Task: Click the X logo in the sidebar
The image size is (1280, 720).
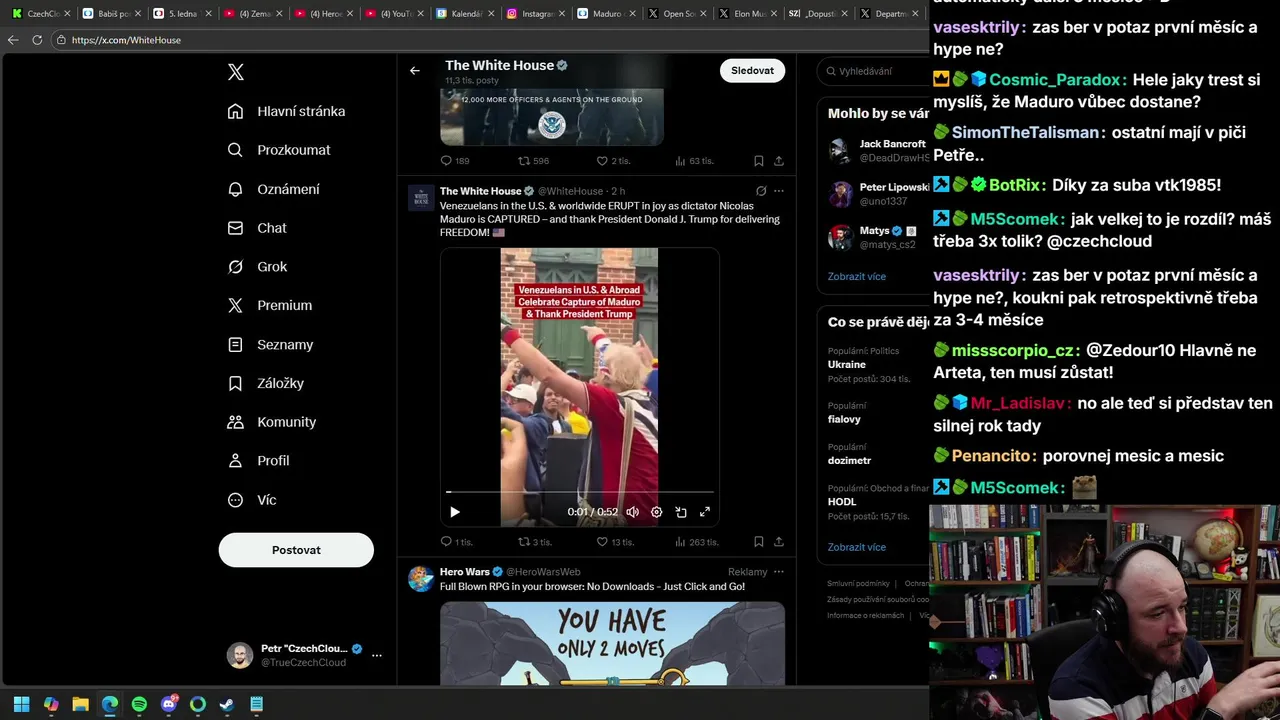Action: (235, 72)
